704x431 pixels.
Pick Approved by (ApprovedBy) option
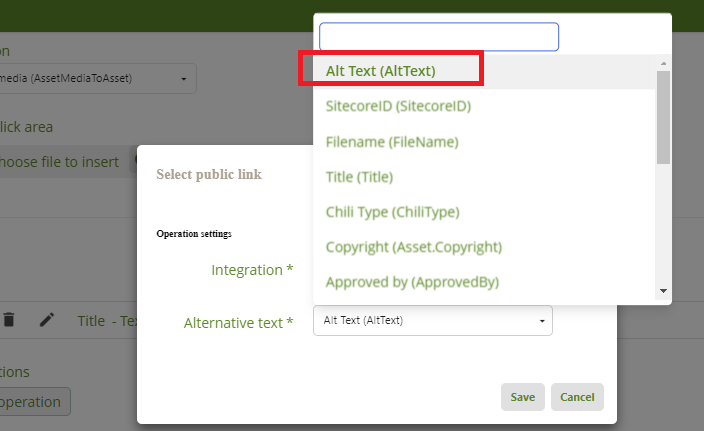coord(412,282)
